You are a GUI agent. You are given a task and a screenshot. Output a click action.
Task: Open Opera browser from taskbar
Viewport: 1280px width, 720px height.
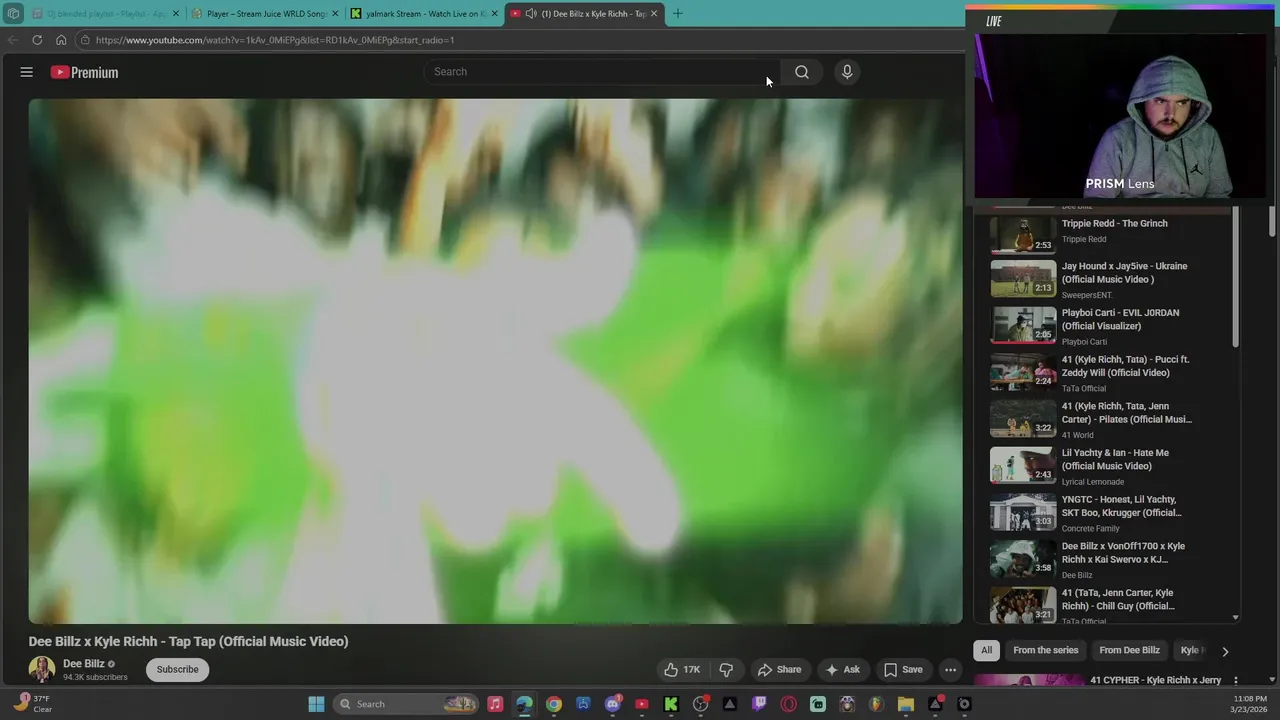pos(789,704)
